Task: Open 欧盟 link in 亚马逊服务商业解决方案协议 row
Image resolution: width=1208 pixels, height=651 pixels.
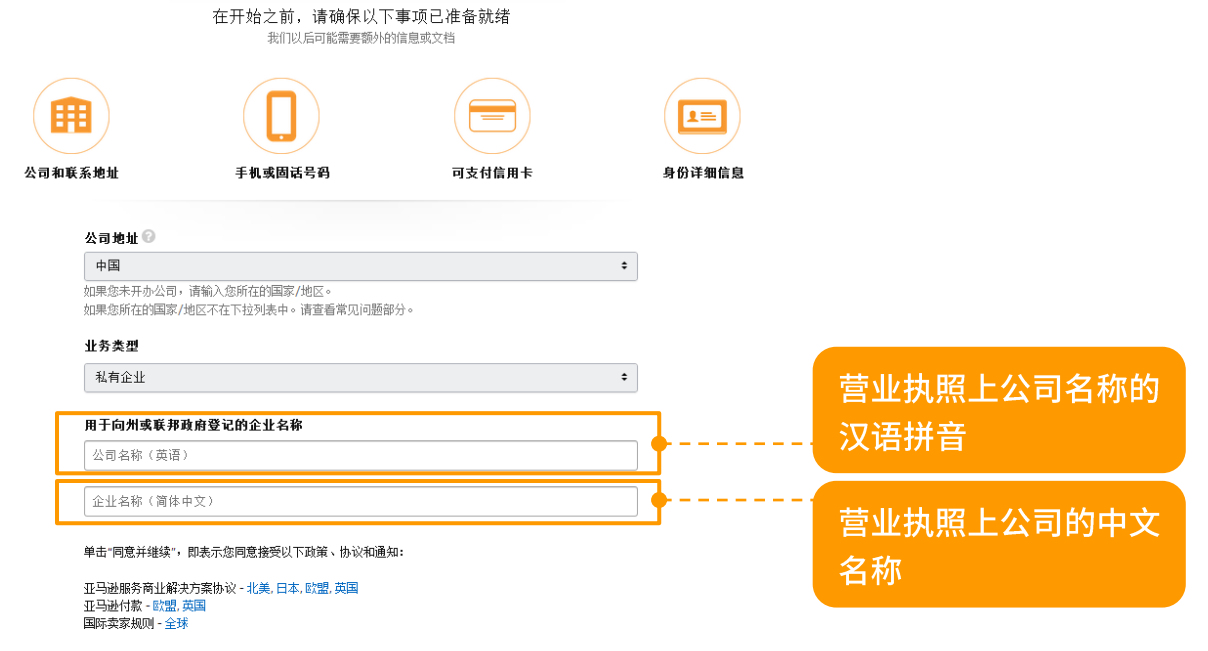Action: click(316, 588)
